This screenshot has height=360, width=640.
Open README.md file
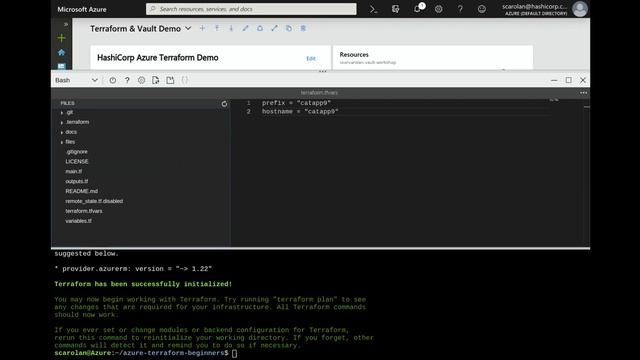81,191
